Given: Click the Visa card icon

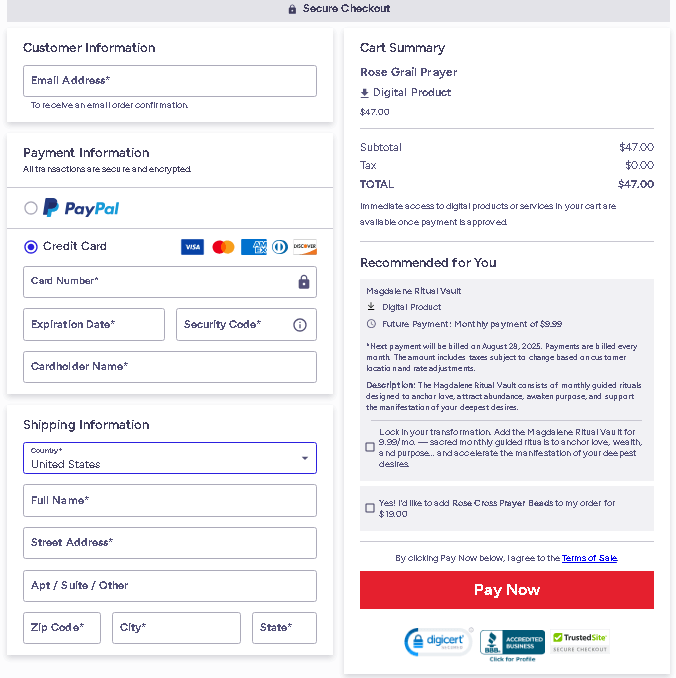Looking at the screenshot, I should tap(192, 247).
